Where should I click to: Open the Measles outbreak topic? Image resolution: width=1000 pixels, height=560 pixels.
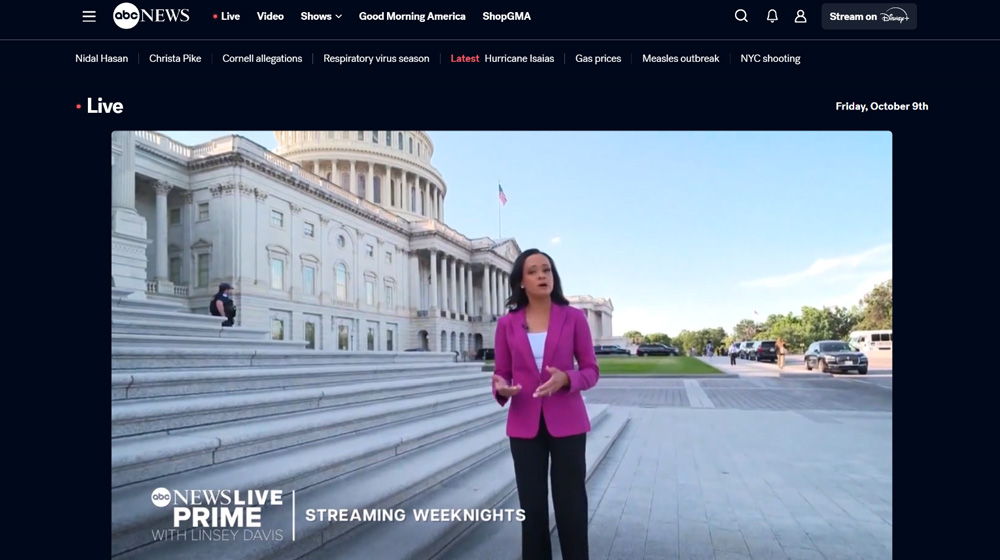pos(680,59)
